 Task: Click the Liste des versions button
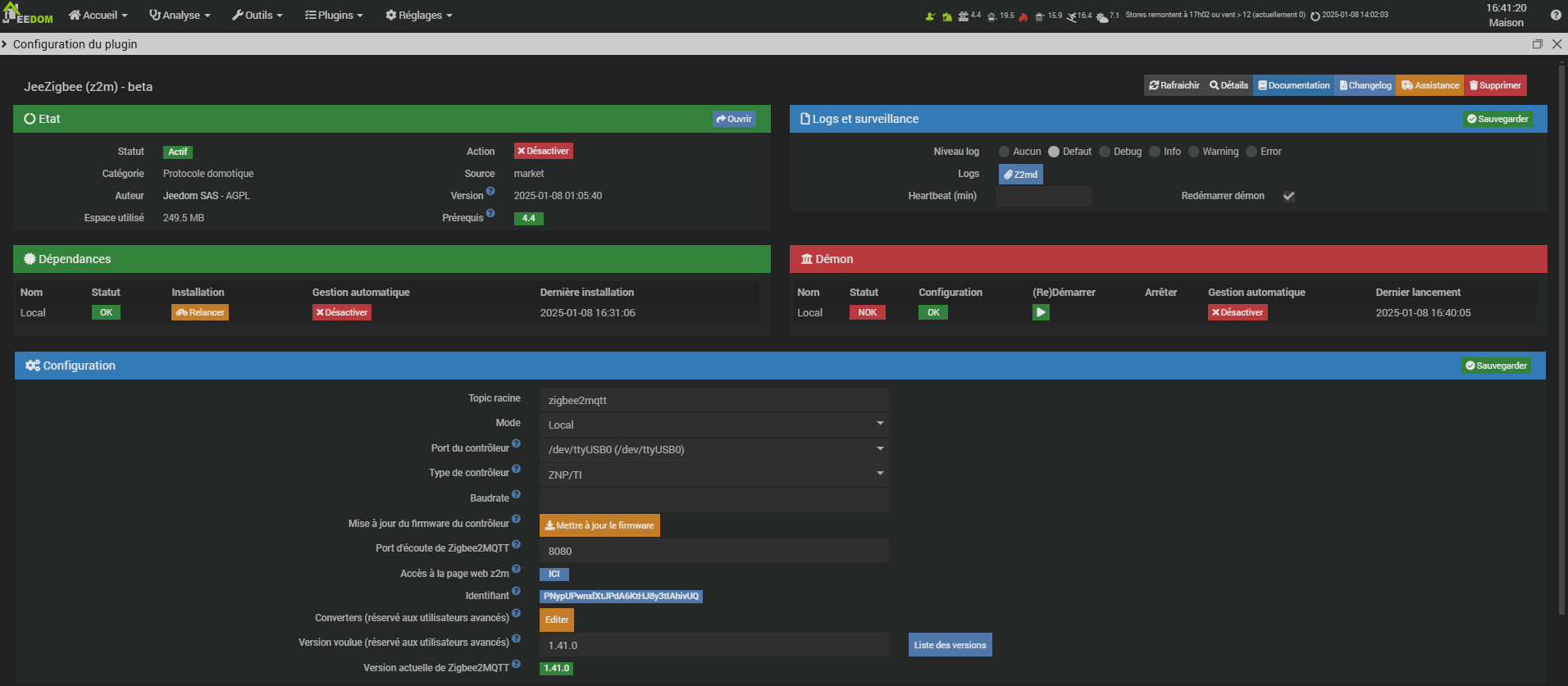950,645
